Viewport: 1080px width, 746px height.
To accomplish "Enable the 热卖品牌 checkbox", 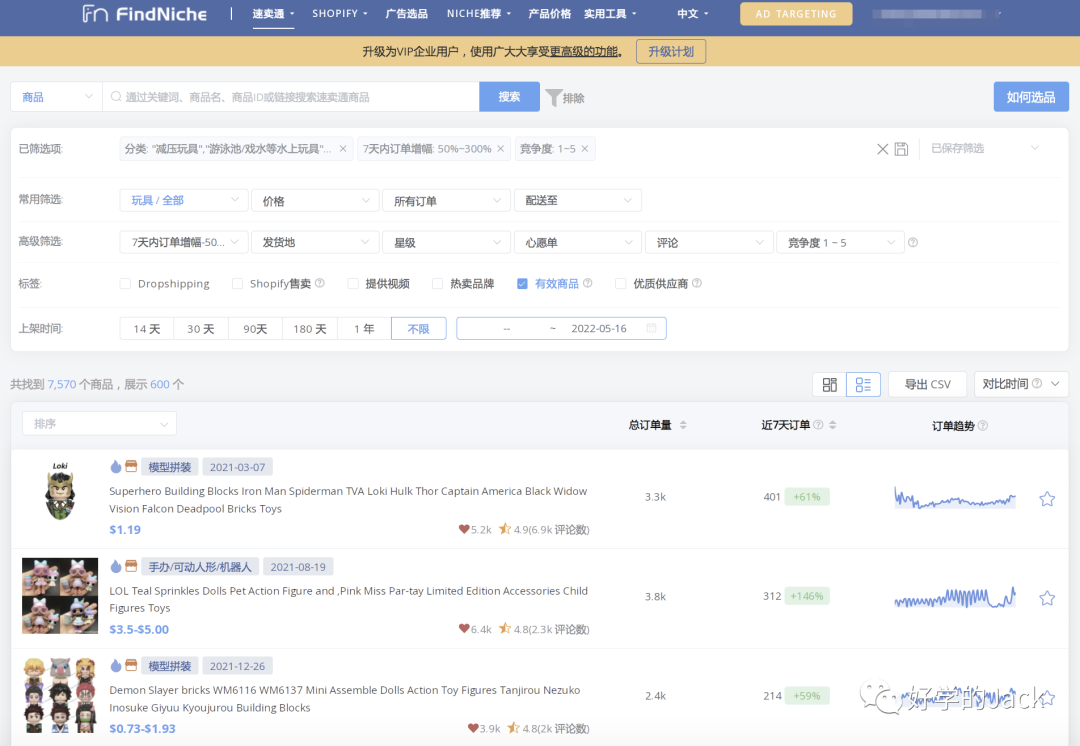I will coord(437,283).
